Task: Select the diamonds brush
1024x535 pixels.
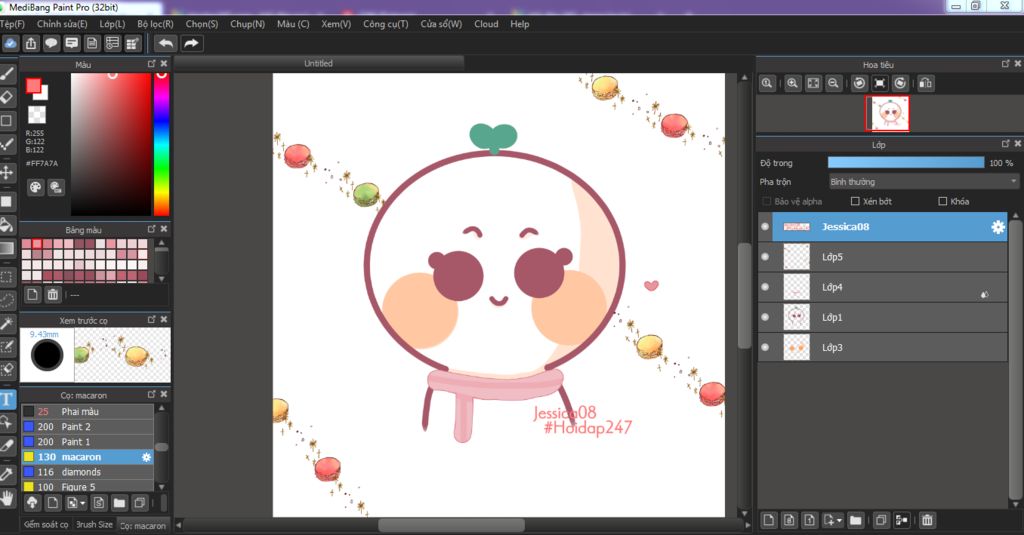Action: [88, 472]
